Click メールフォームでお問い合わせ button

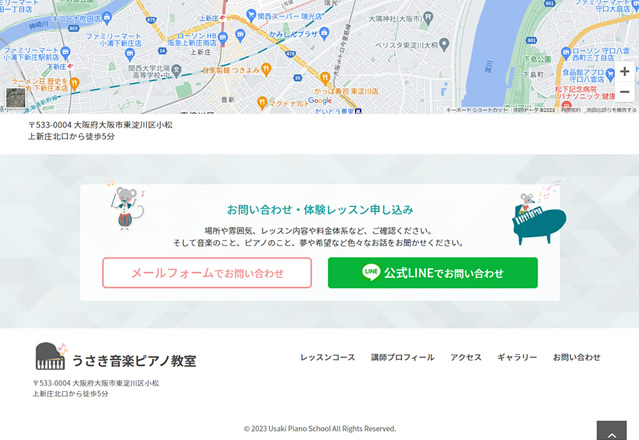(207, 273)
